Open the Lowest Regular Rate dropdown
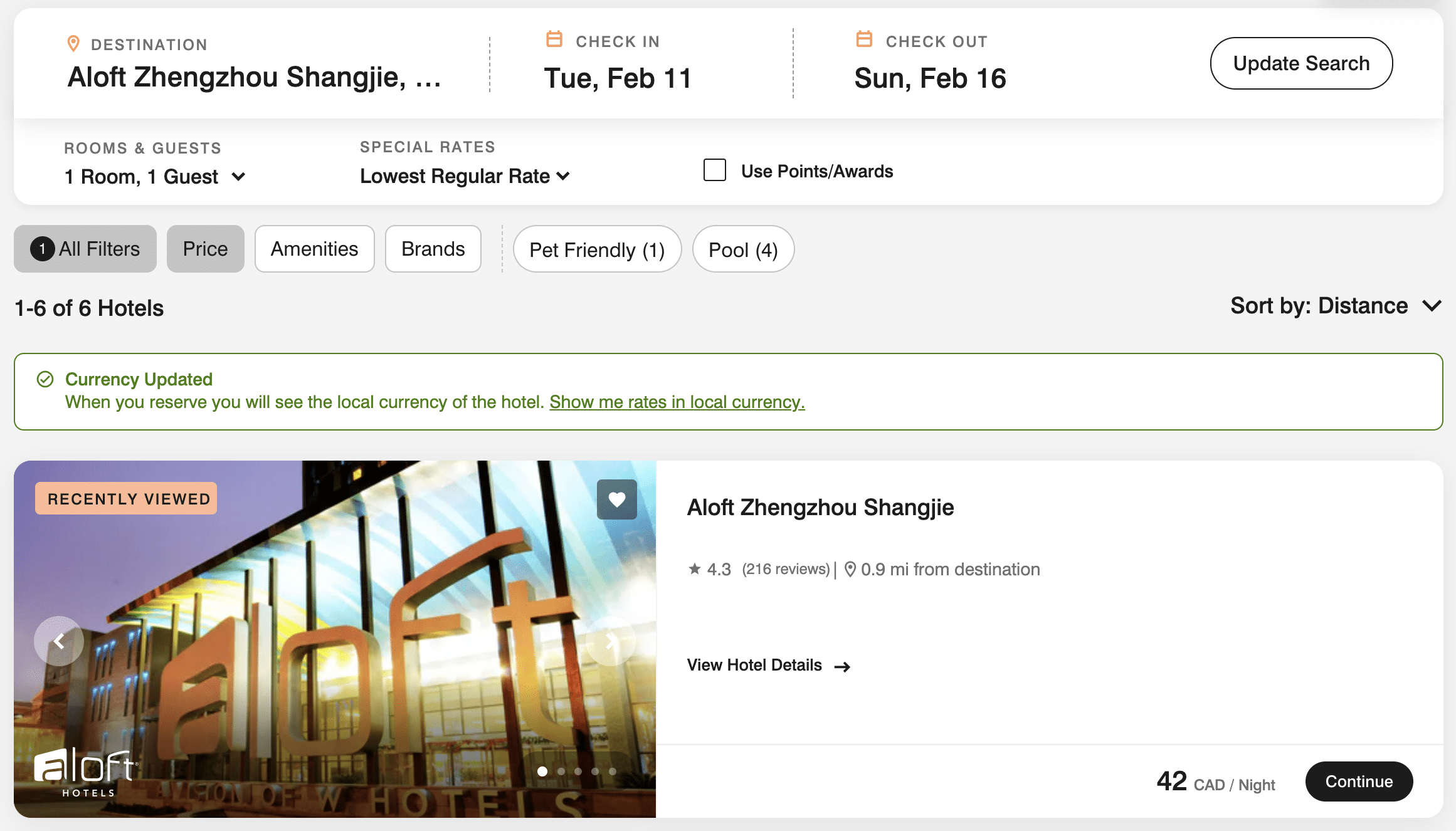Screen dimensions: 1456x831 click(464, 177)
